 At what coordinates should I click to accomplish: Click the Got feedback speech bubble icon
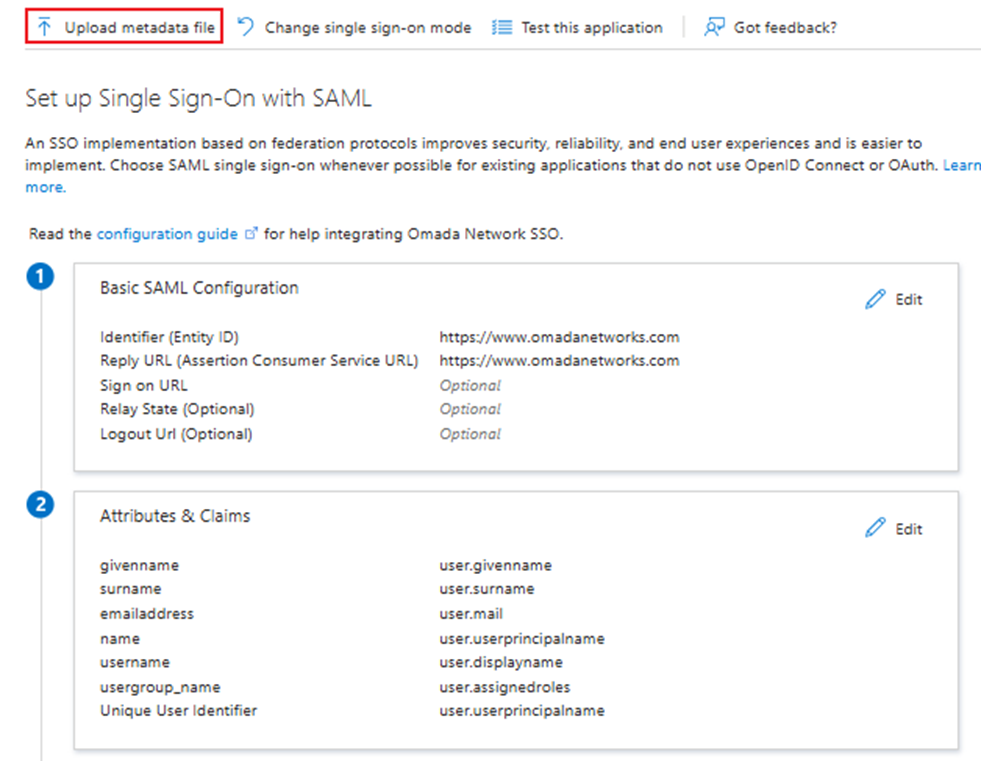tap(713, 27)
